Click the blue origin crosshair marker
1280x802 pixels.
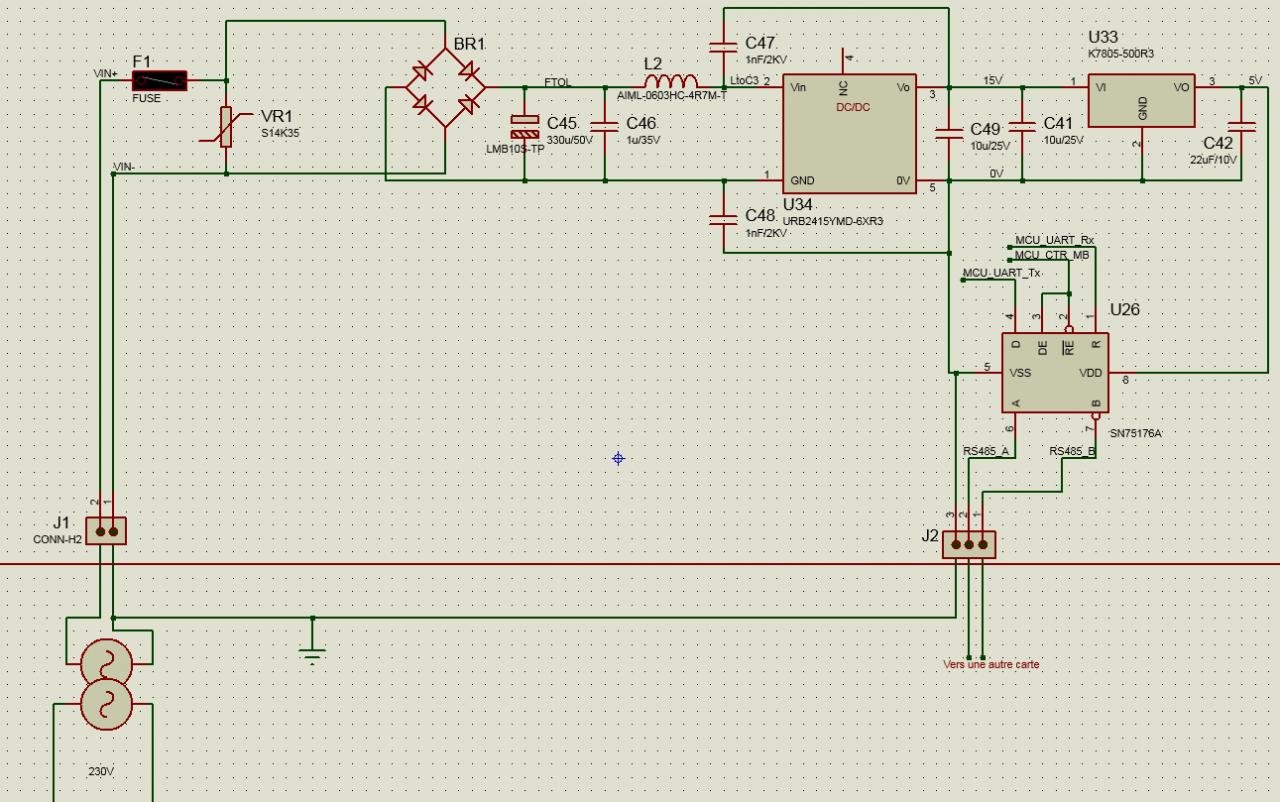(x=618, y=458)
